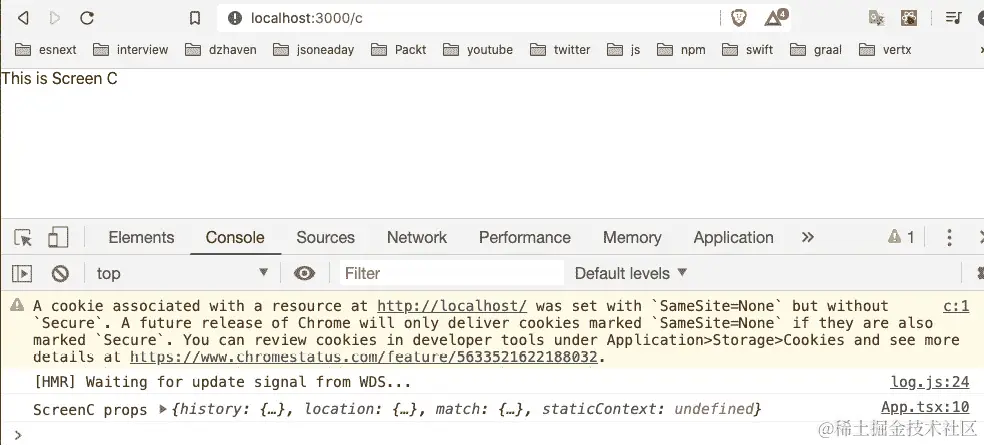This screenshot has width=984, height=445.
Task: Click the console Filter input
Action: [452, 274]
